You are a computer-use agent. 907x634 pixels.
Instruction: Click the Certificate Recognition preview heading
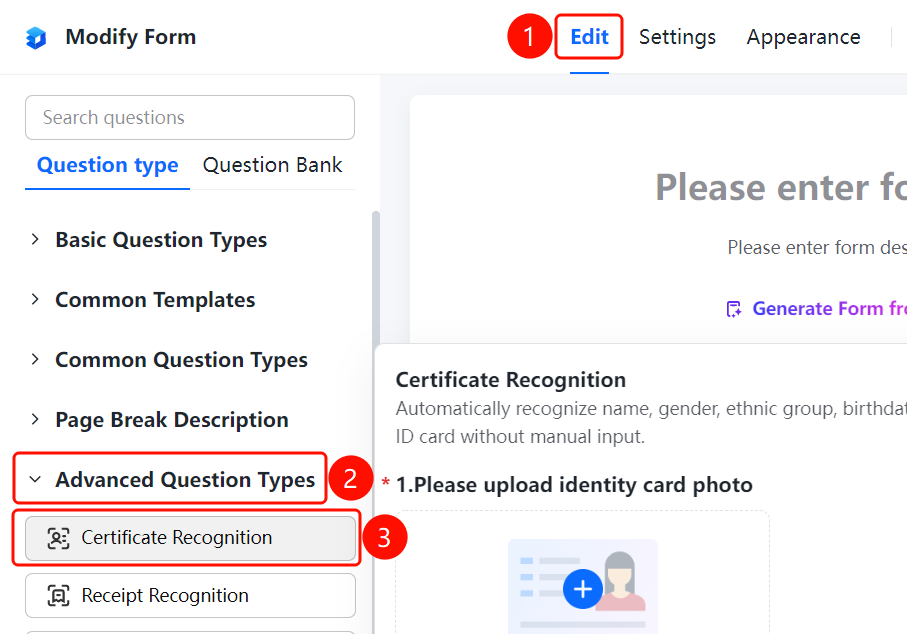[x=511, y=379]
